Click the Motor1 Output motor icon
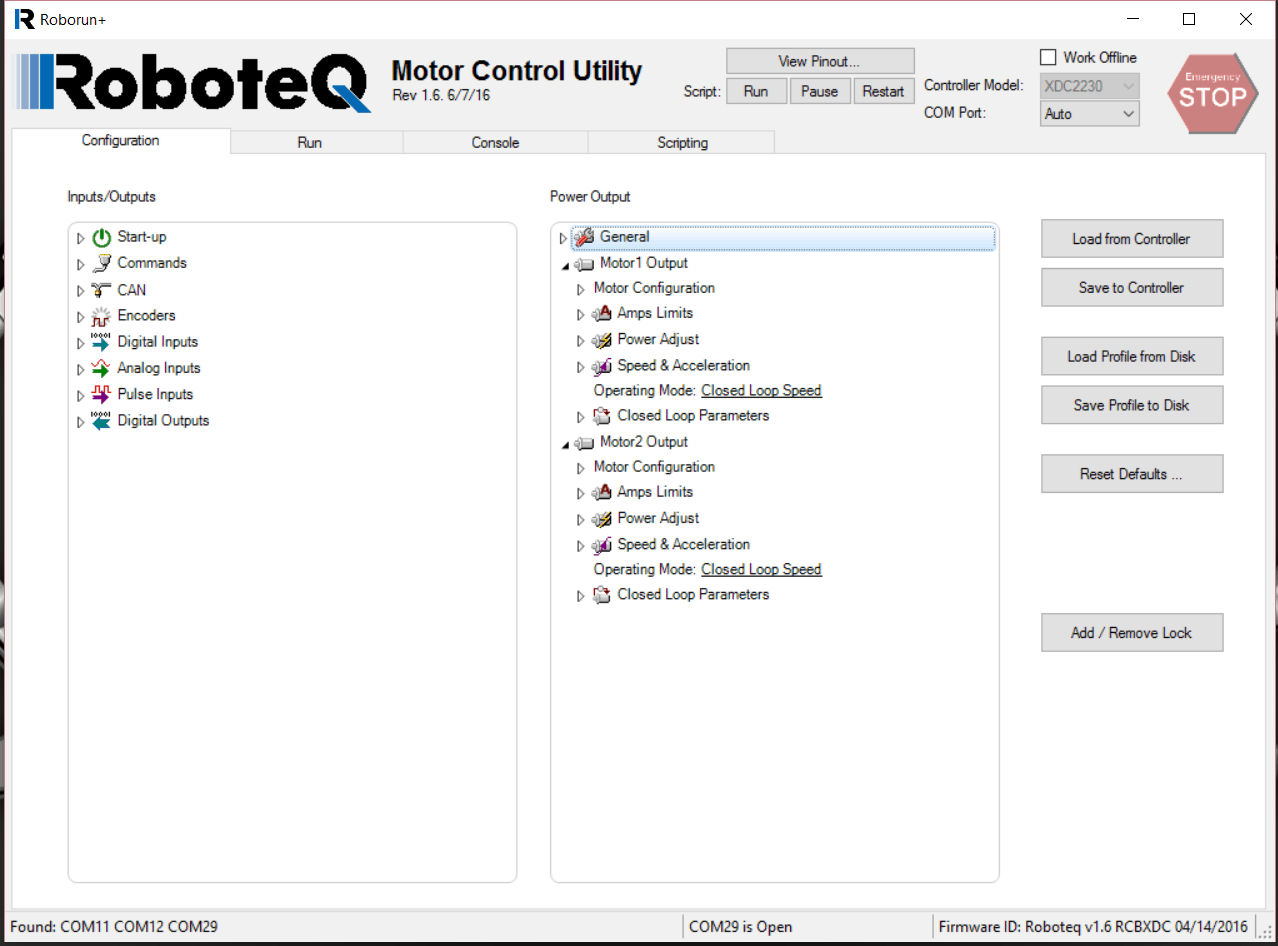 pyautogui.click(x=584, y=264)
